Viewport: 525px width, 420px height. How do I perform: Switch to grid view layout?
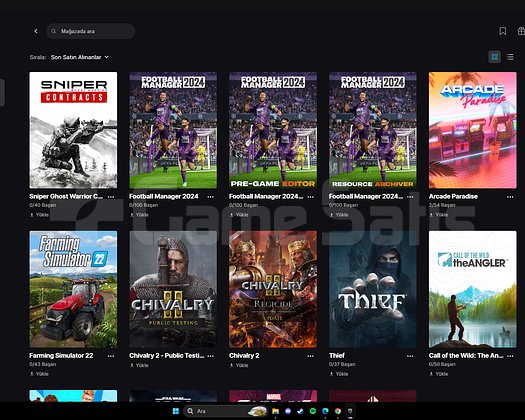coord(495,57)
